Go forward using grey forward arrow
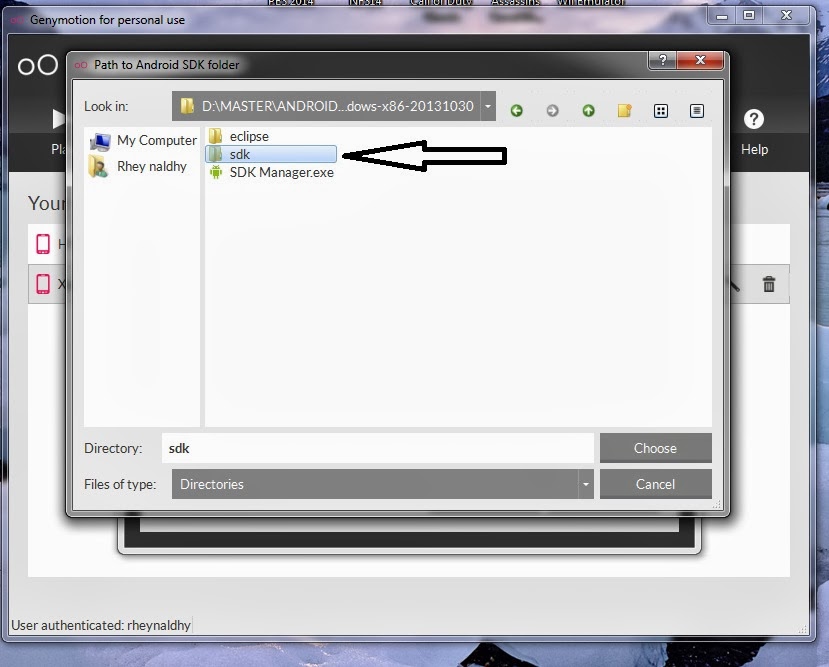Image resolution: width=829 pixels, height=667 pixels. tap(552, 110)
